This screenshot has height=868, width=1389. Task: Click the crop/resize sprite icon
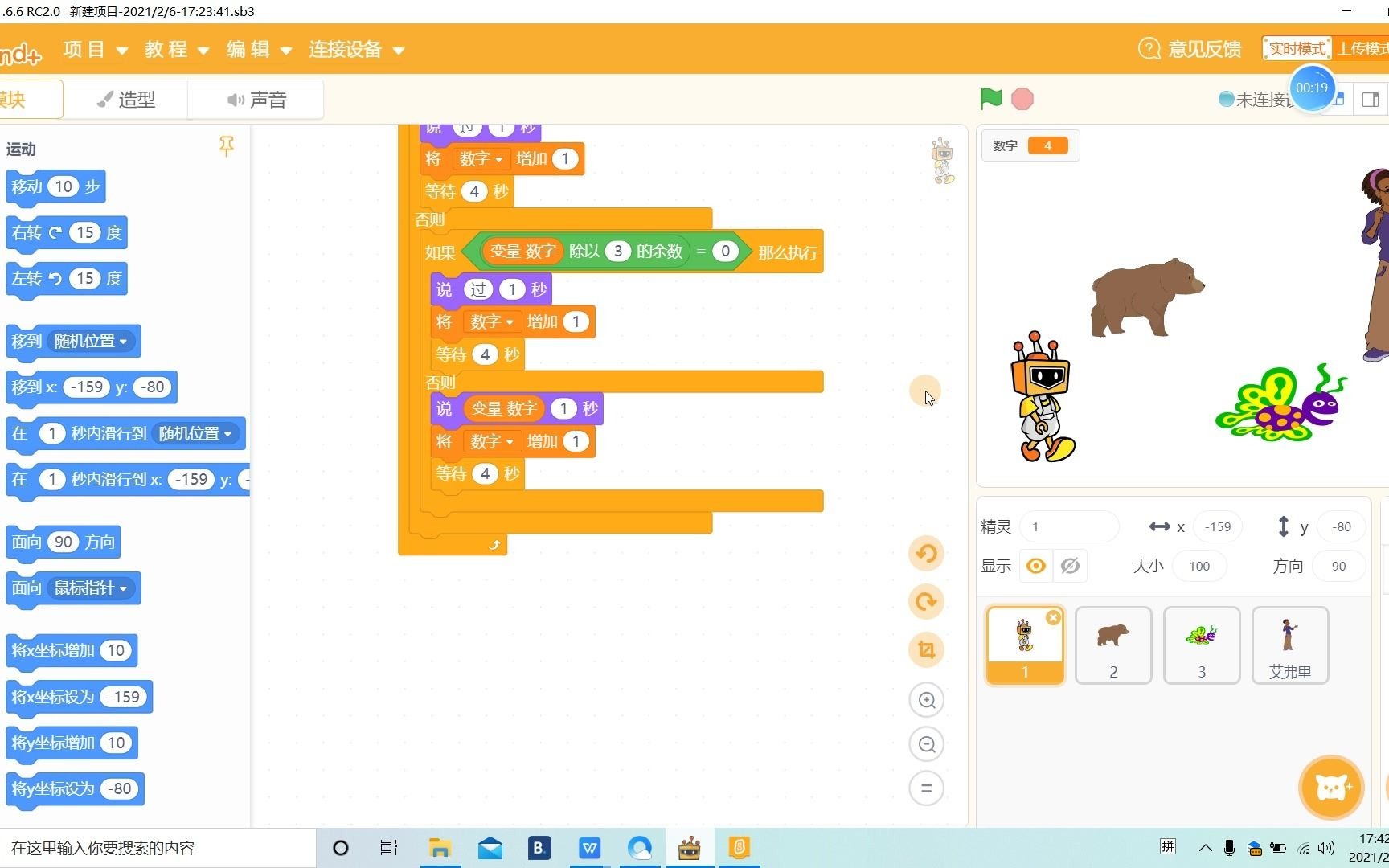click(x=926, y=649)
